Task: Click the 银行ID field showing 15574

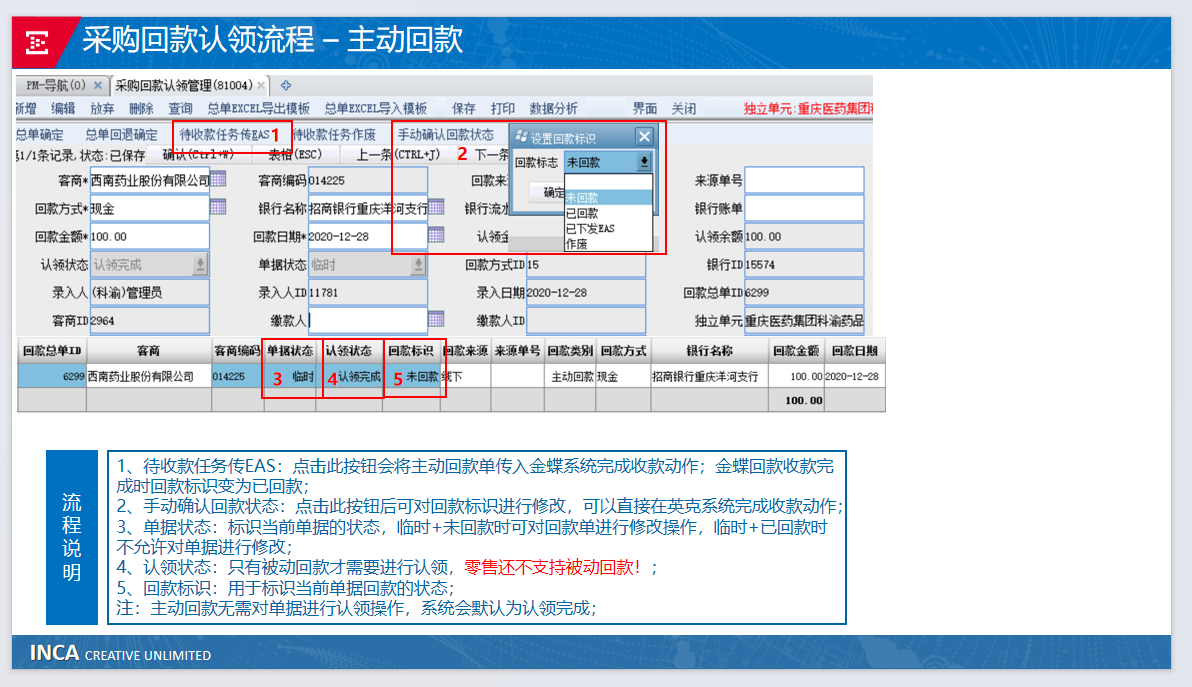Action: tap(804, 264)
